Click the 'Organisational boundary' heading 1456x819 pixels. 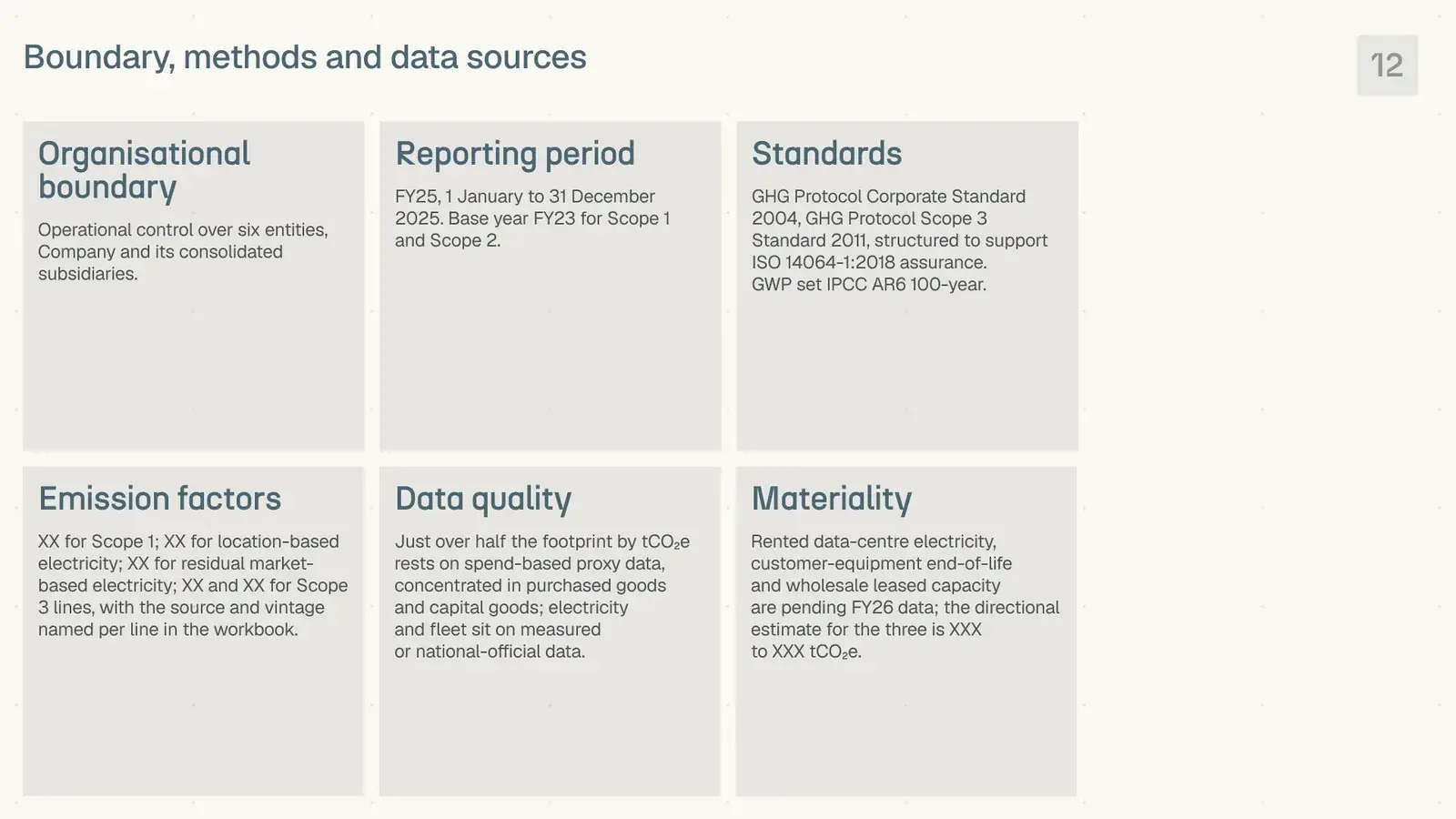pyautogui.click(x=144, y=170)
